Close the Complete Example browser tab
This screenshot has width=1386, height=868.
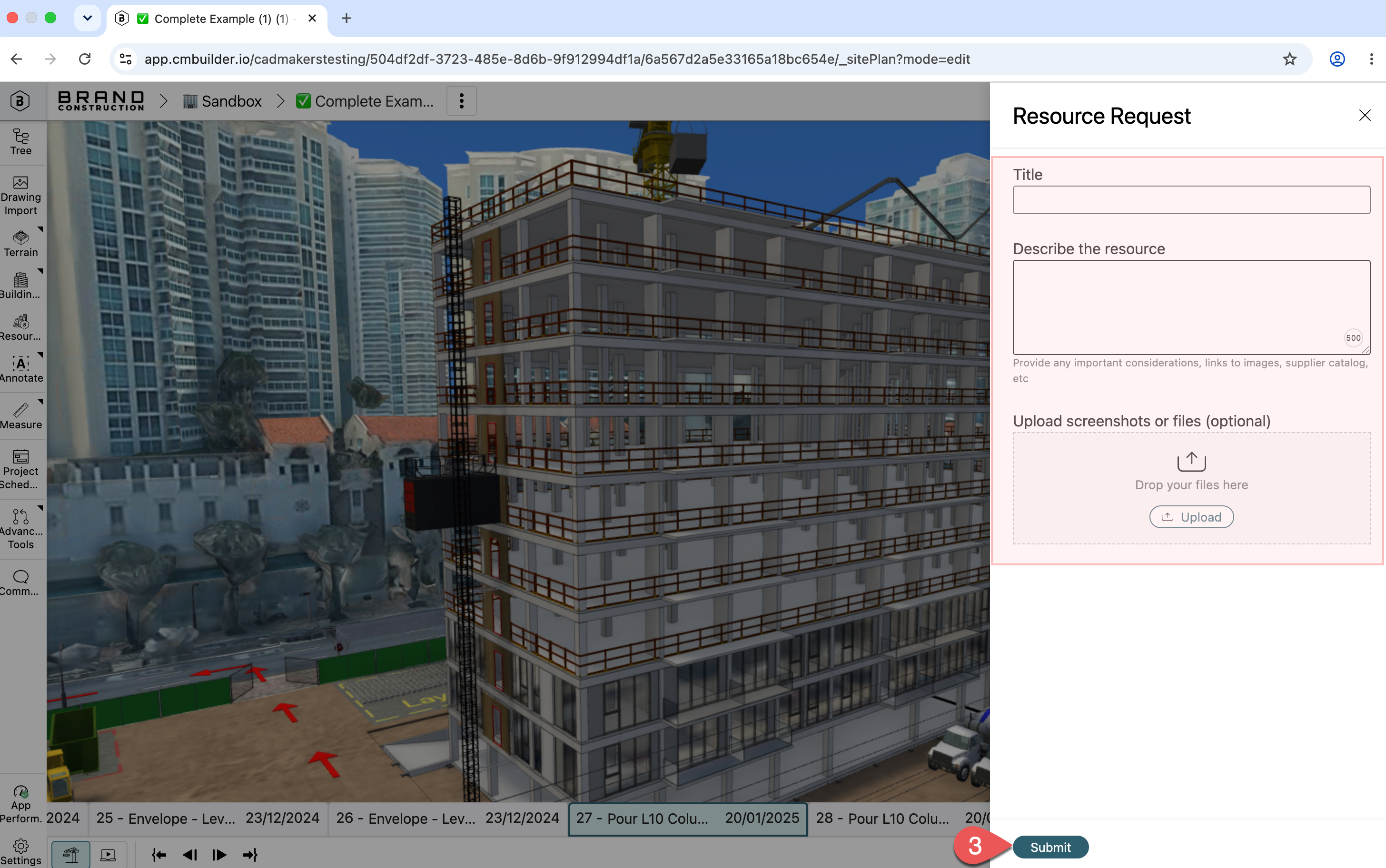(x=312, y=19)
